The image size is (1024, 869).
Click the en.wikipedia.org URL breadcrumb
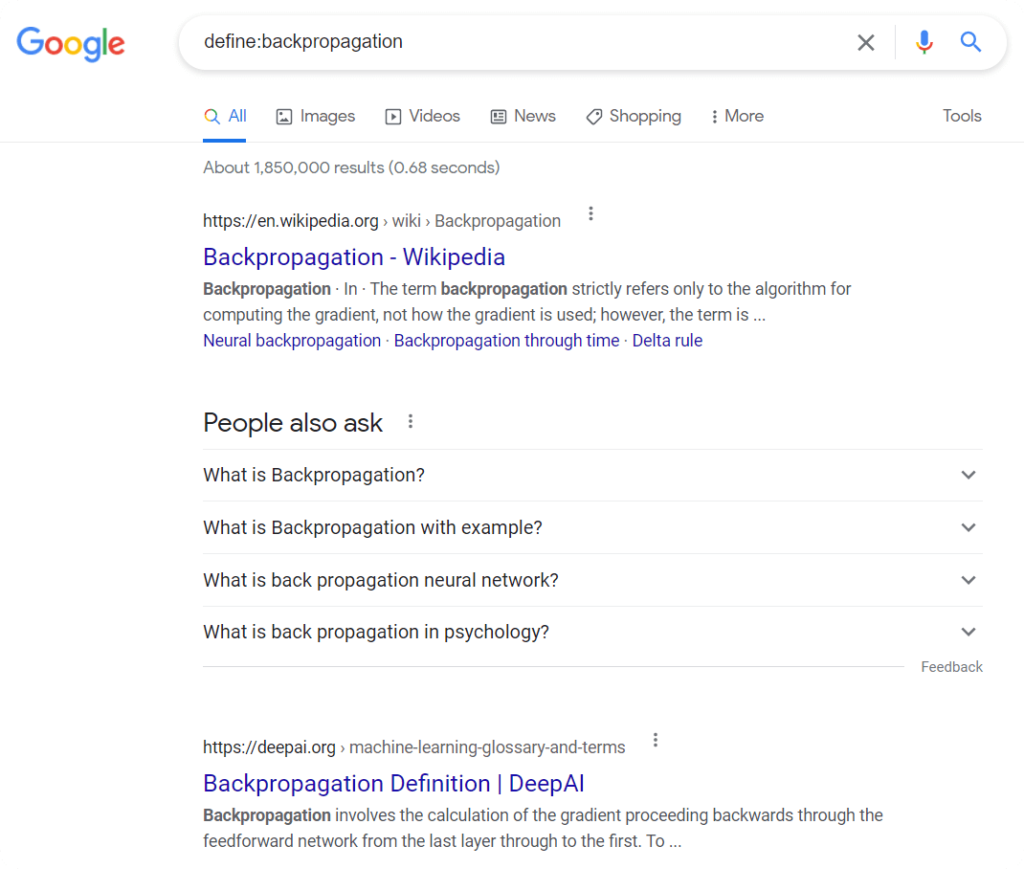(381, 221)
